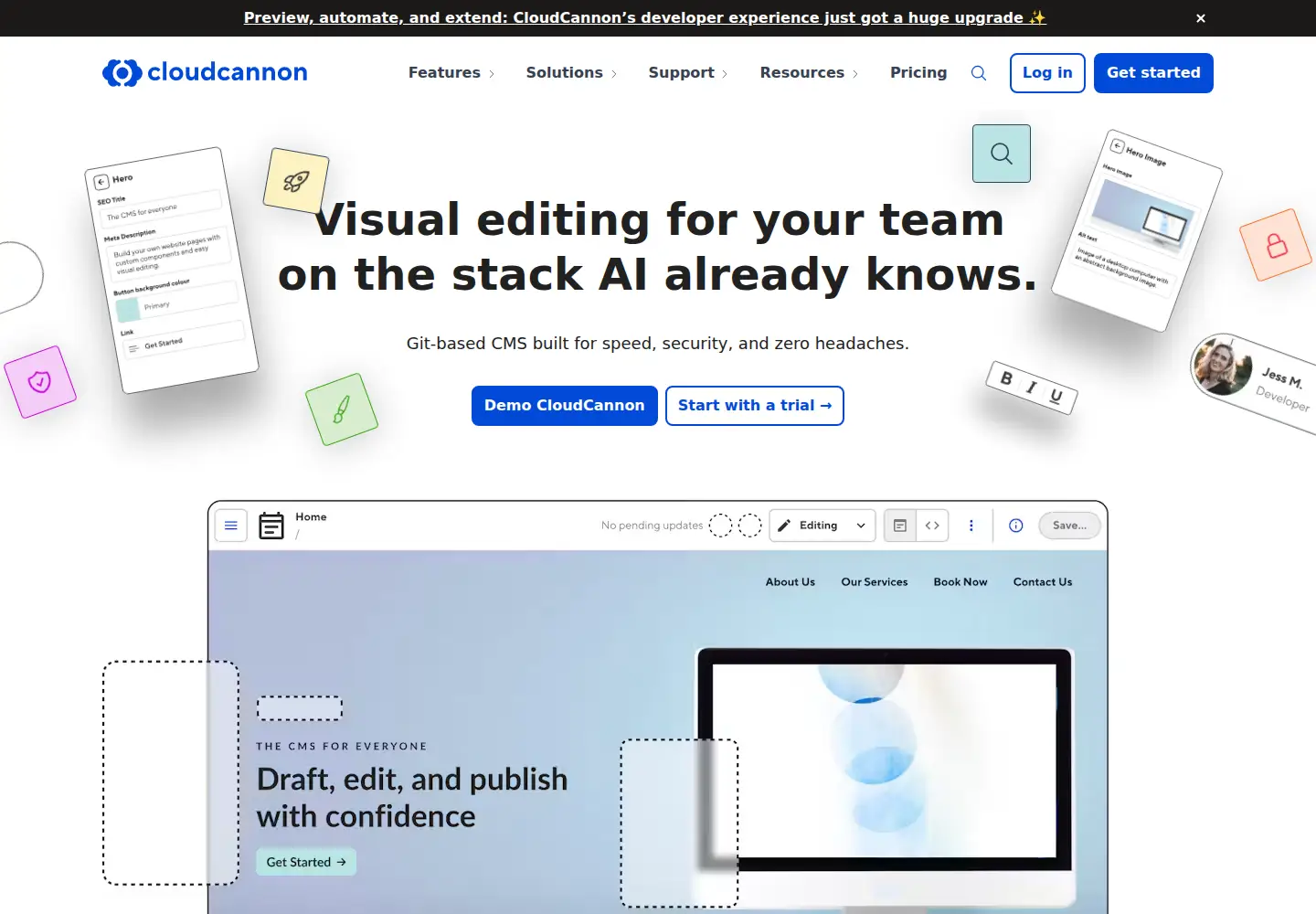Switch to the visual editor view icon
This screenshot has height=914, width=1316.
tap(900, 526)
